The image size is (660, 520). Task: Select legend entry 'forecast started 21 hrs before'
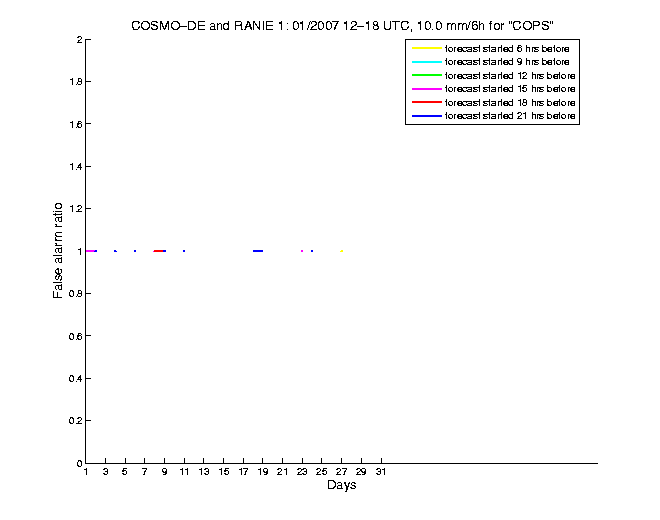click(510, 117)
